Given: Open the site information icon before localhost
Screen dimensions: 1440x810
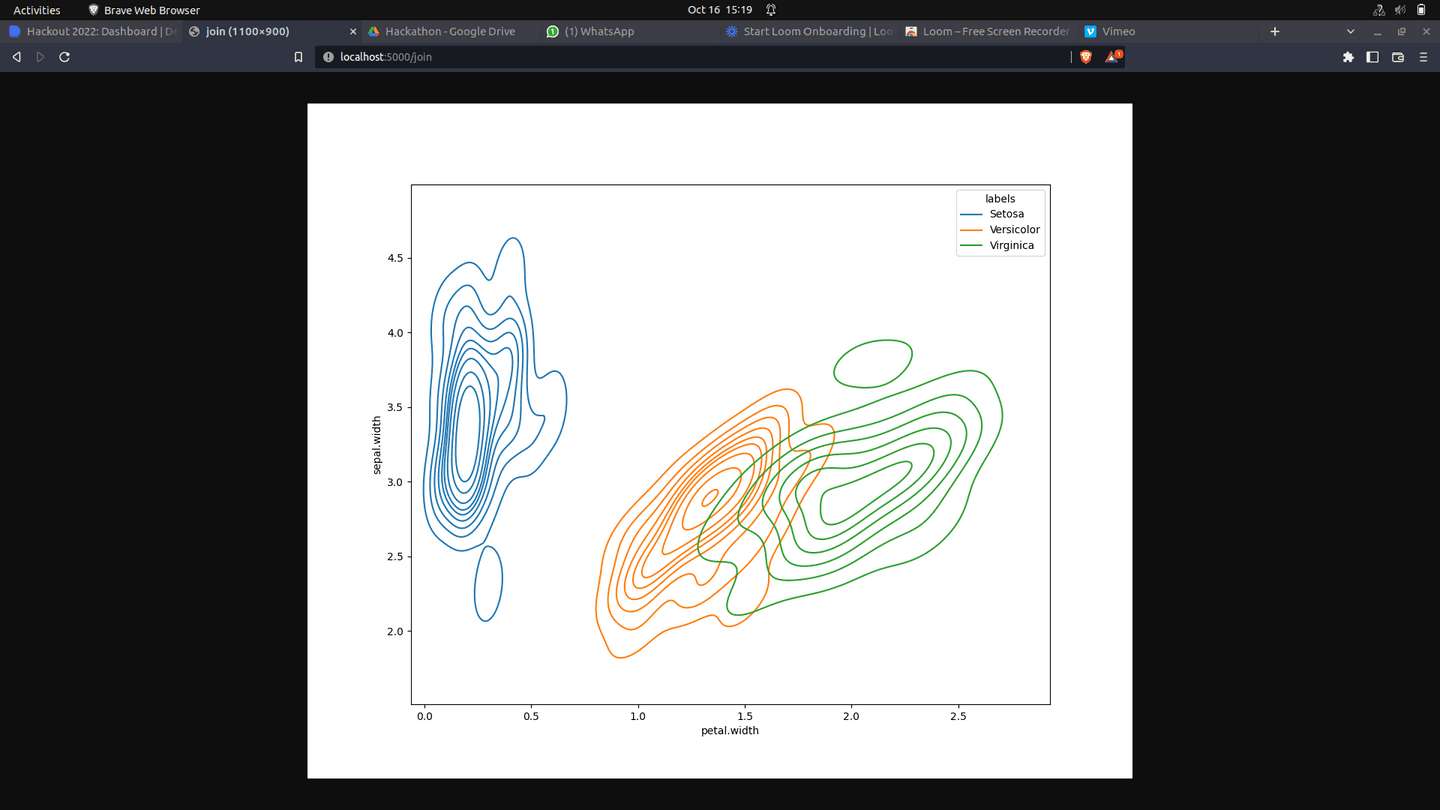Looking at the screenshot, I should click(328, 57).
